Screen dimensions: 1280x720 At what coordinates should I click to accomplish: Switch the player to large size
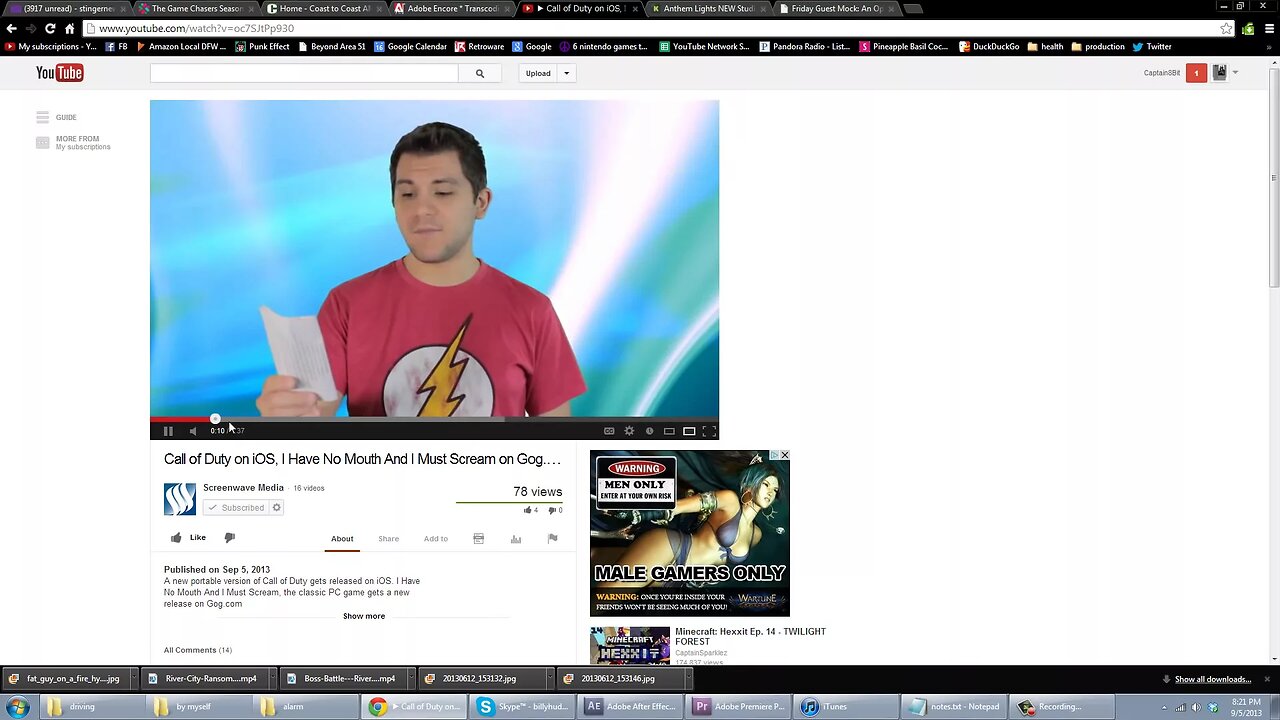pyautogui.click(x=689, y=431)
